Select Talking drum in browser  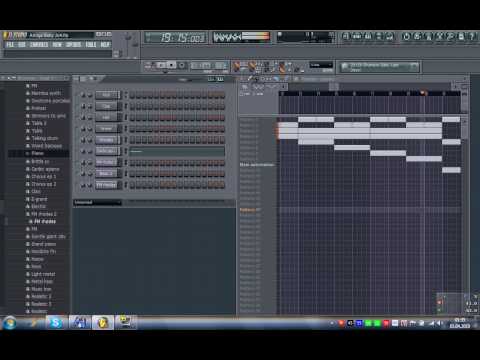point(45,138)
